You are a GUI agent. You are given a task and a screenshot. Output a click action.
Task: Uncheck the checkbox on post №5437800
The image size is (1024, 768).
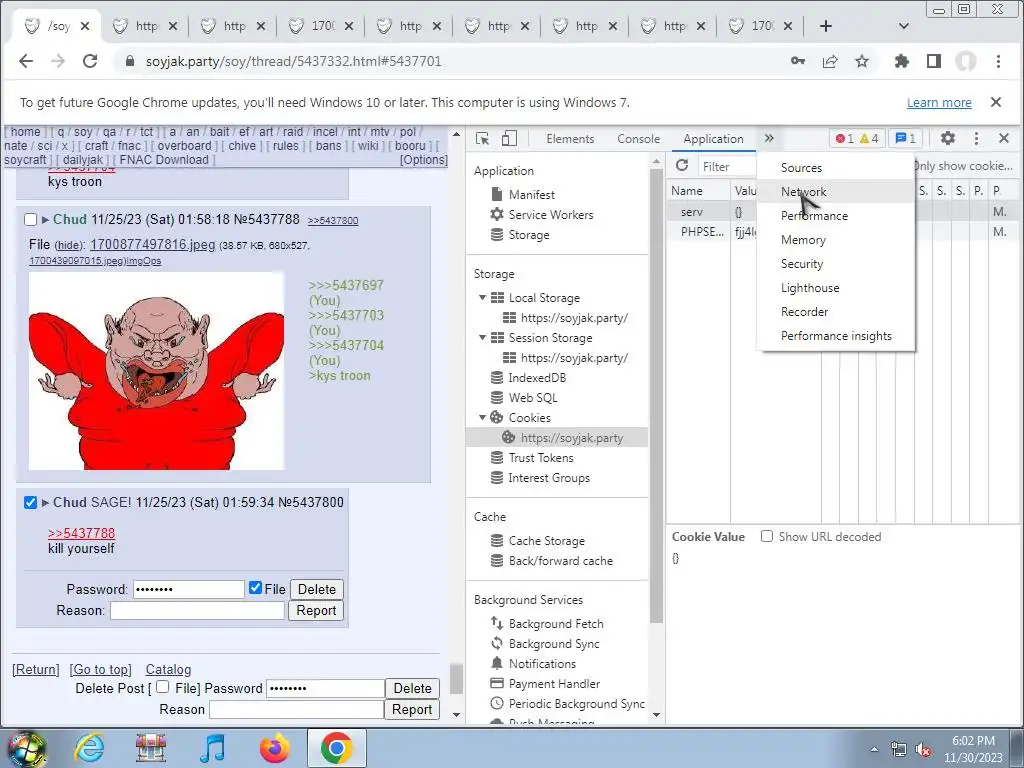(30, 502)
